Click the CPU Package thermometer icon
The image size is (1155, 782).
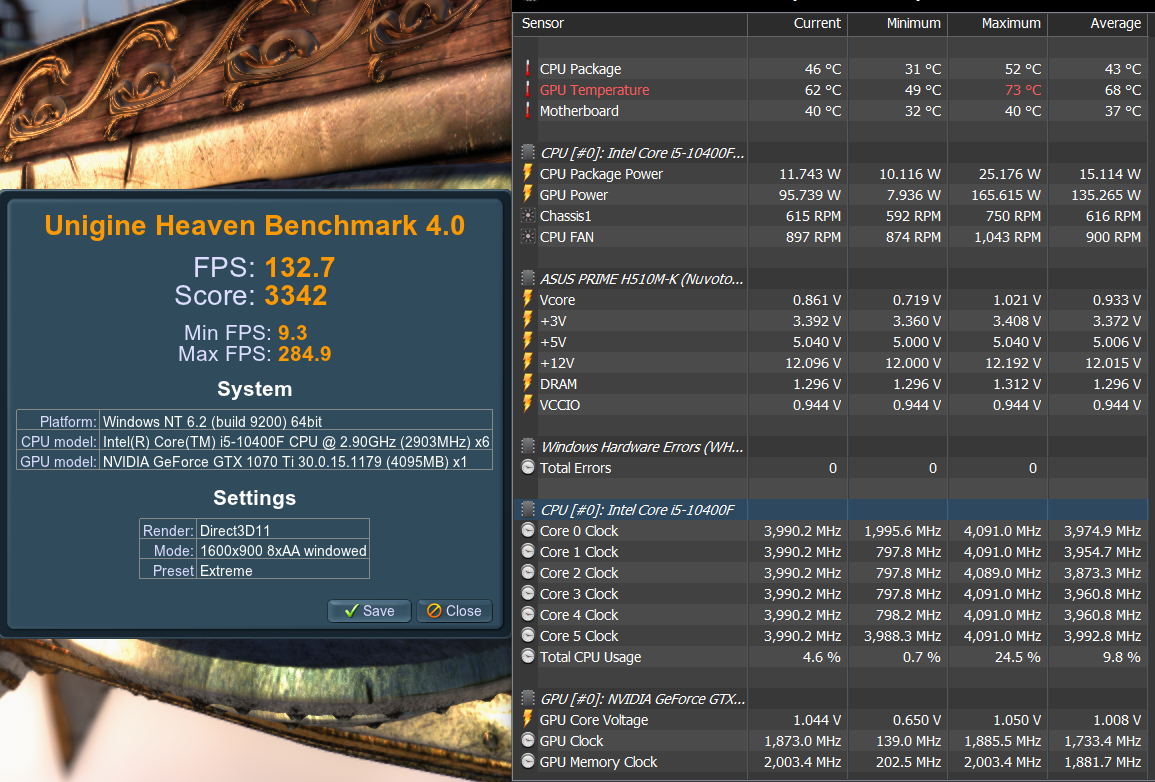[x=527, y=68]
